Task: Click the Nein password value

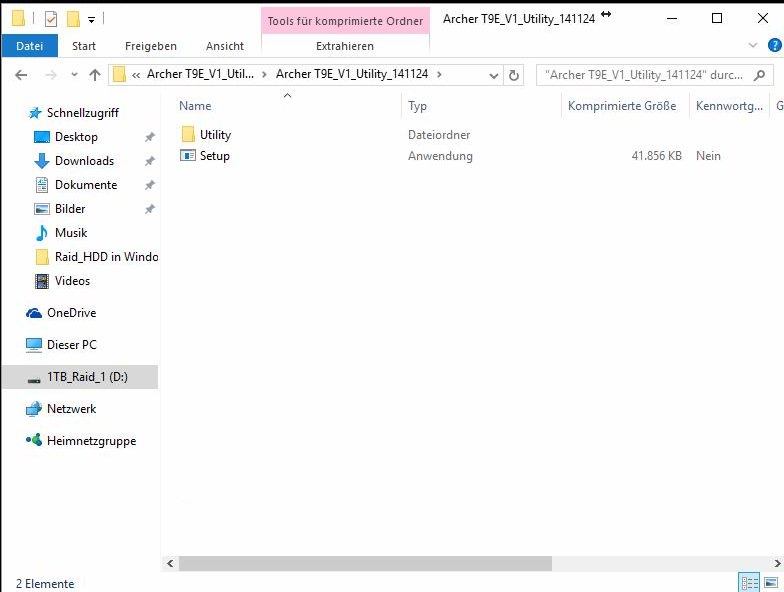Action: (x=708, y=156)
